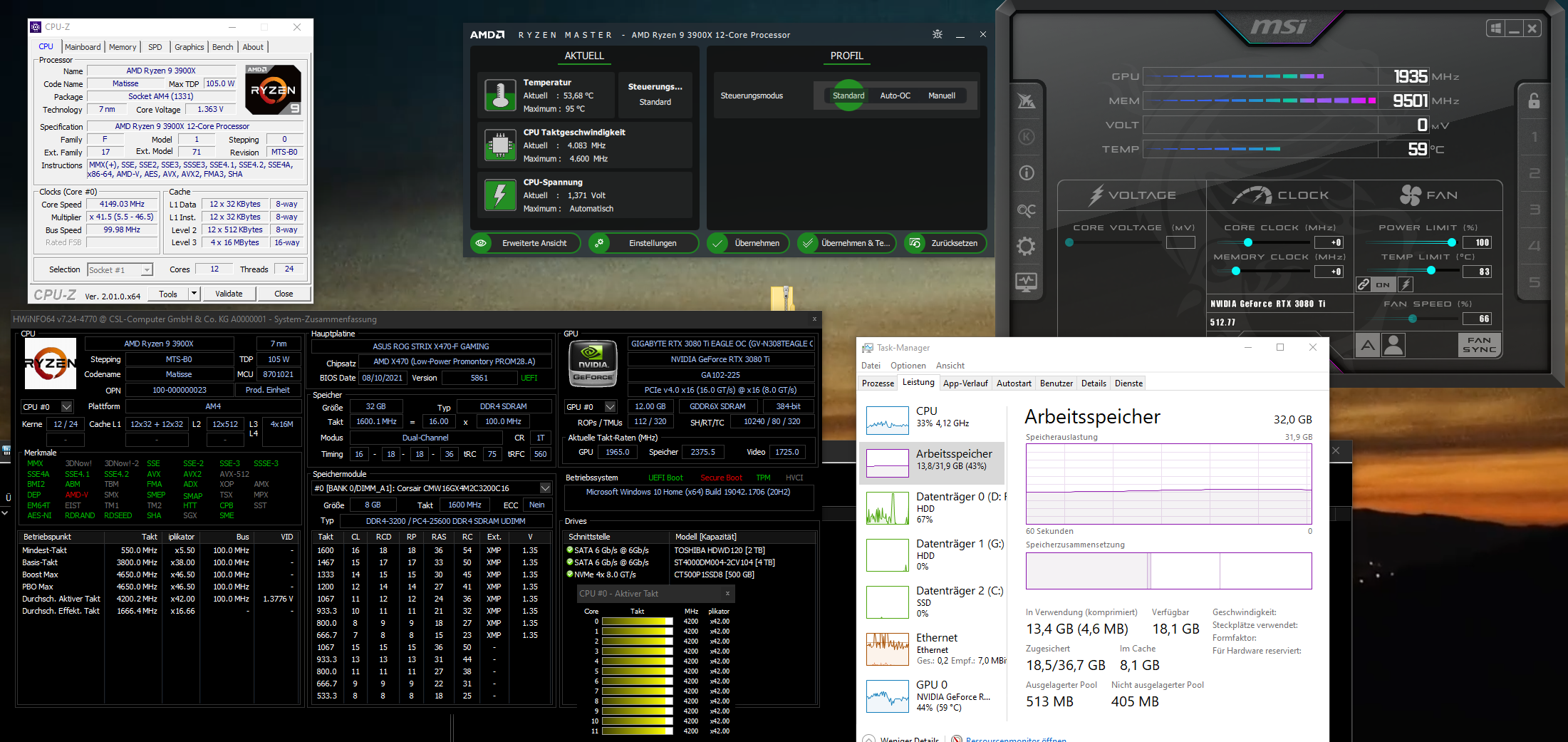Select Standard control mode in Ryzen Master
The image size is (1568, 742).
click(848, 96)
